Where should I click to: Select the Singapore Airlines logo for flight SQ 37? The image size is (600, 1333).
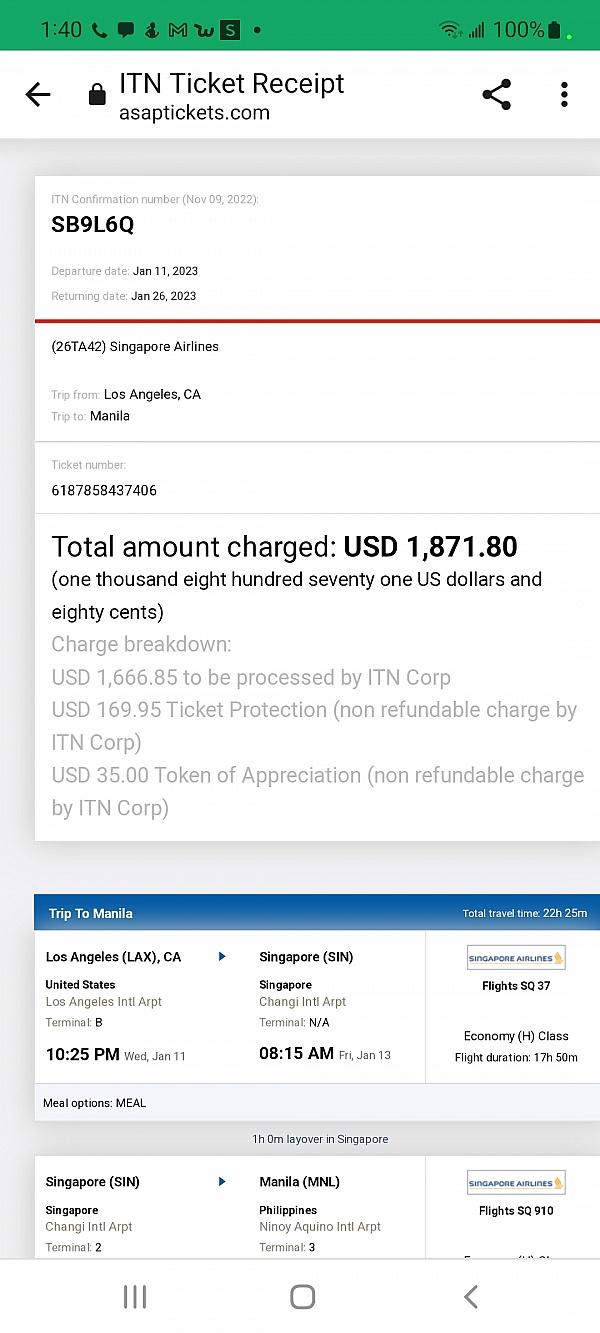[x=515, y=957]
